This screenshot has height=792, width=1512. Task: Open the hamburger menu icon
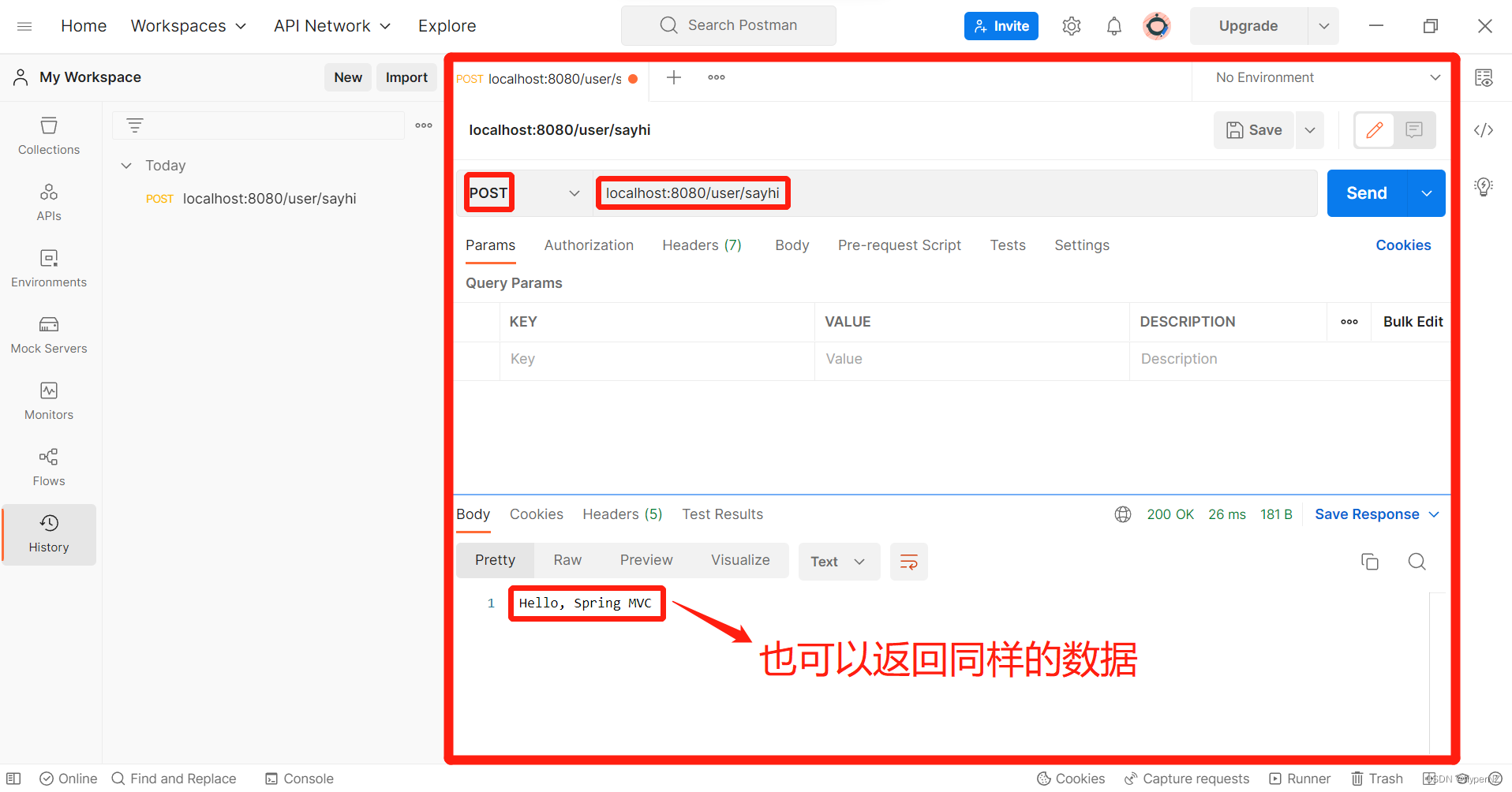[x=24, y=26]
